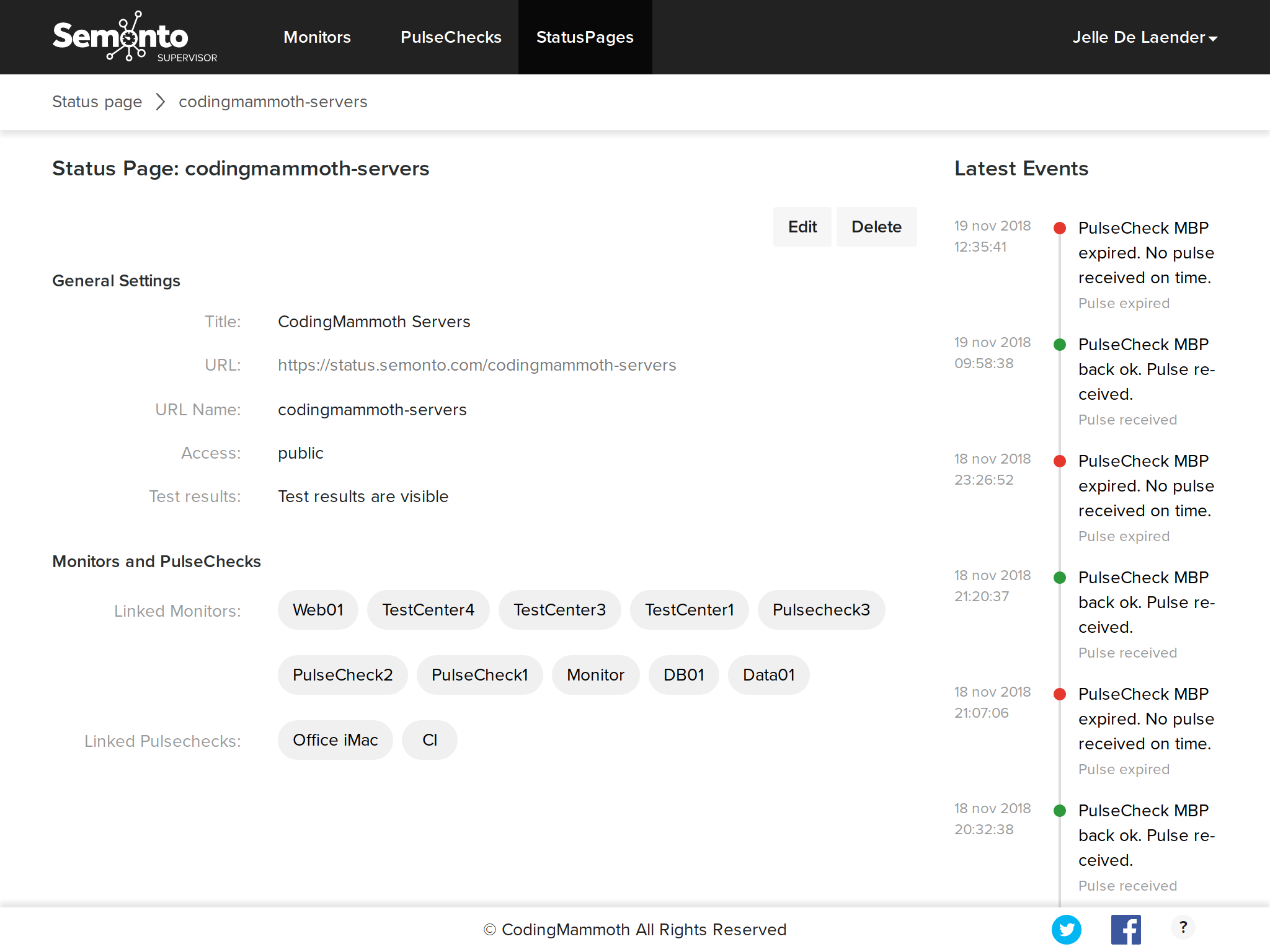Screen dimensions: 1270x952
Task: Click red dot of 12:35:41 event
Action: [1060, 228]
